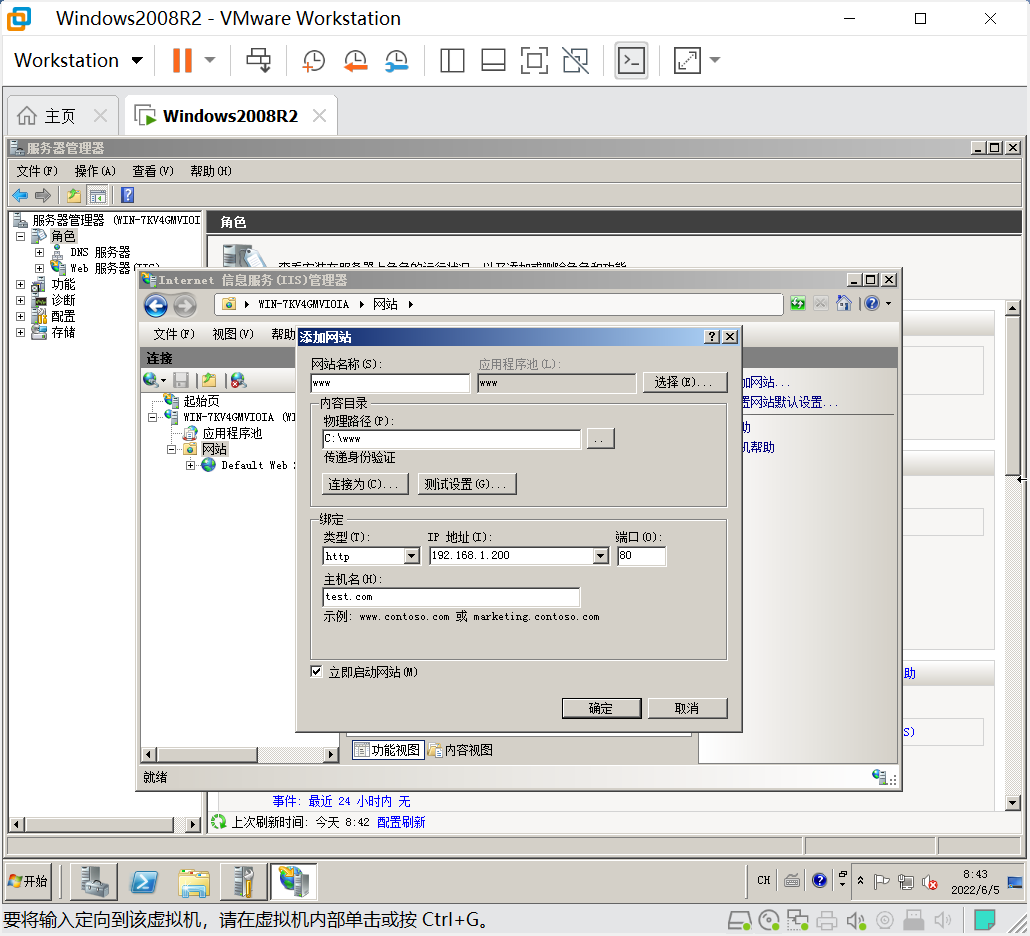Click the 开始 start button
Viewport: 1030px width, 936px height.
(28, 881)
